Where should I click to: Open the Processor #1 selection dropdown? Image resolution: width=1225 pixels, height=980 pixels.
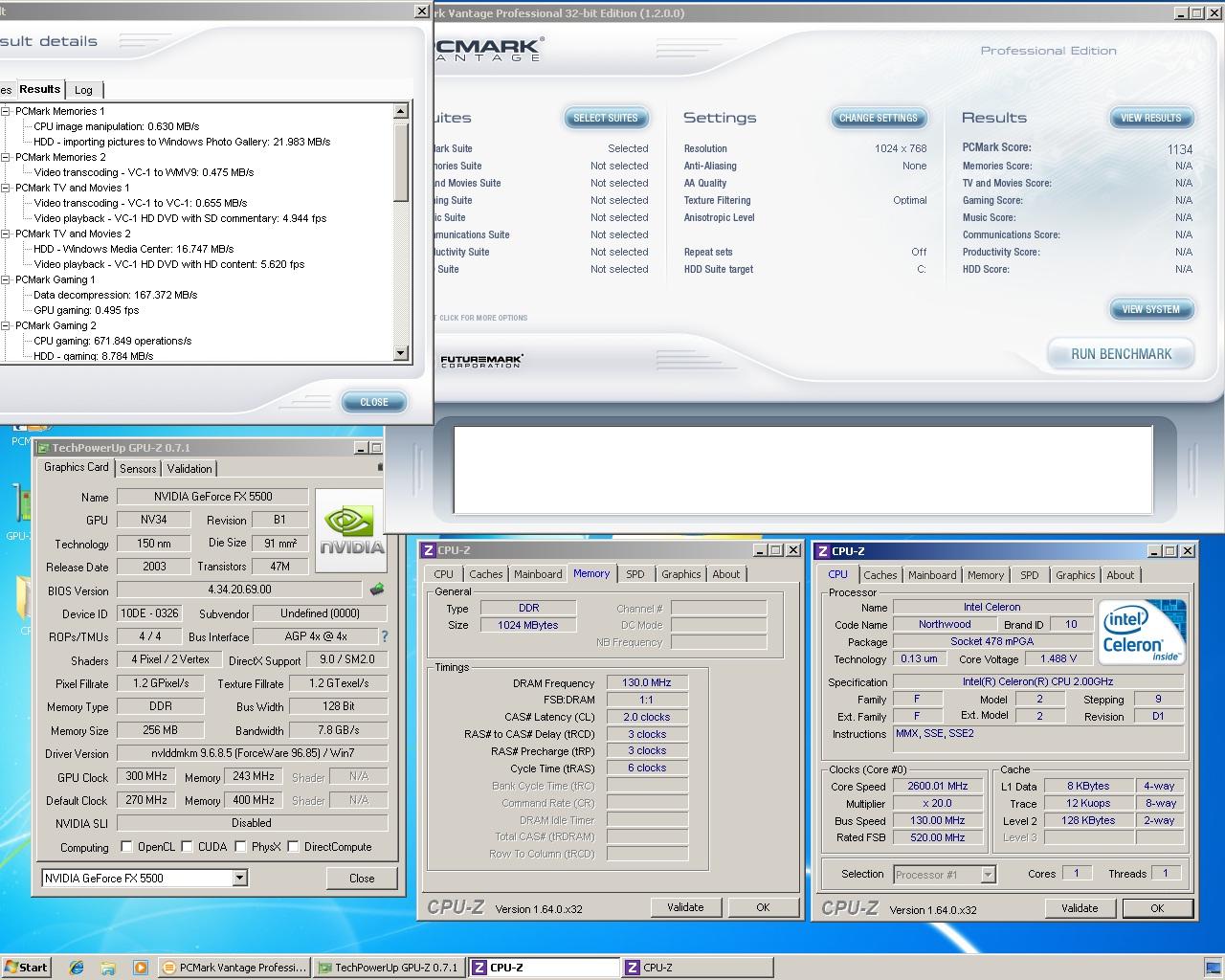(x=988, y=874)
